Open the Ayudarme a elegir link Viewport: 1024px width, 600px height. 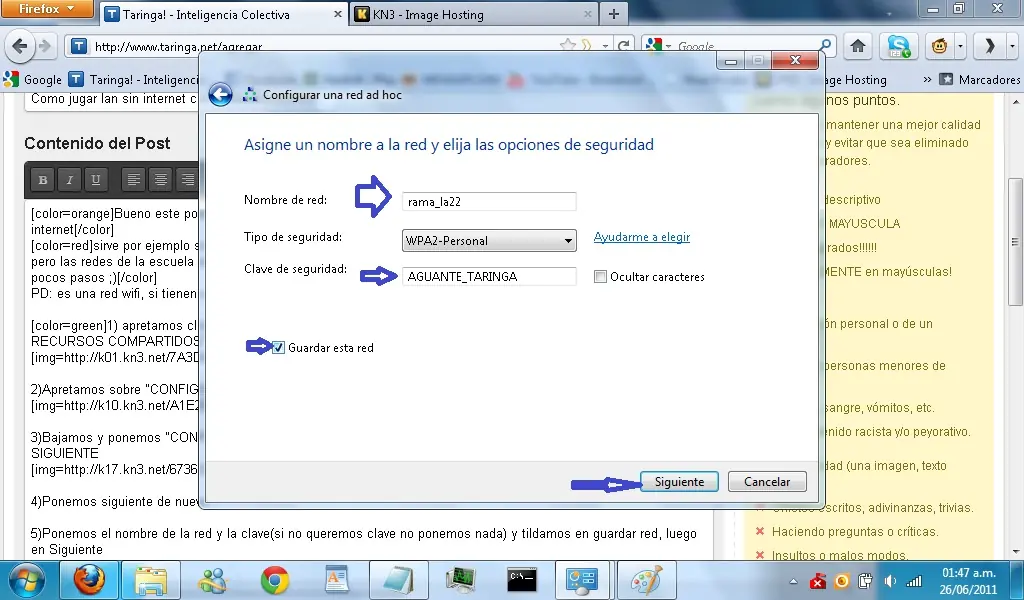[x=642, y=237]
